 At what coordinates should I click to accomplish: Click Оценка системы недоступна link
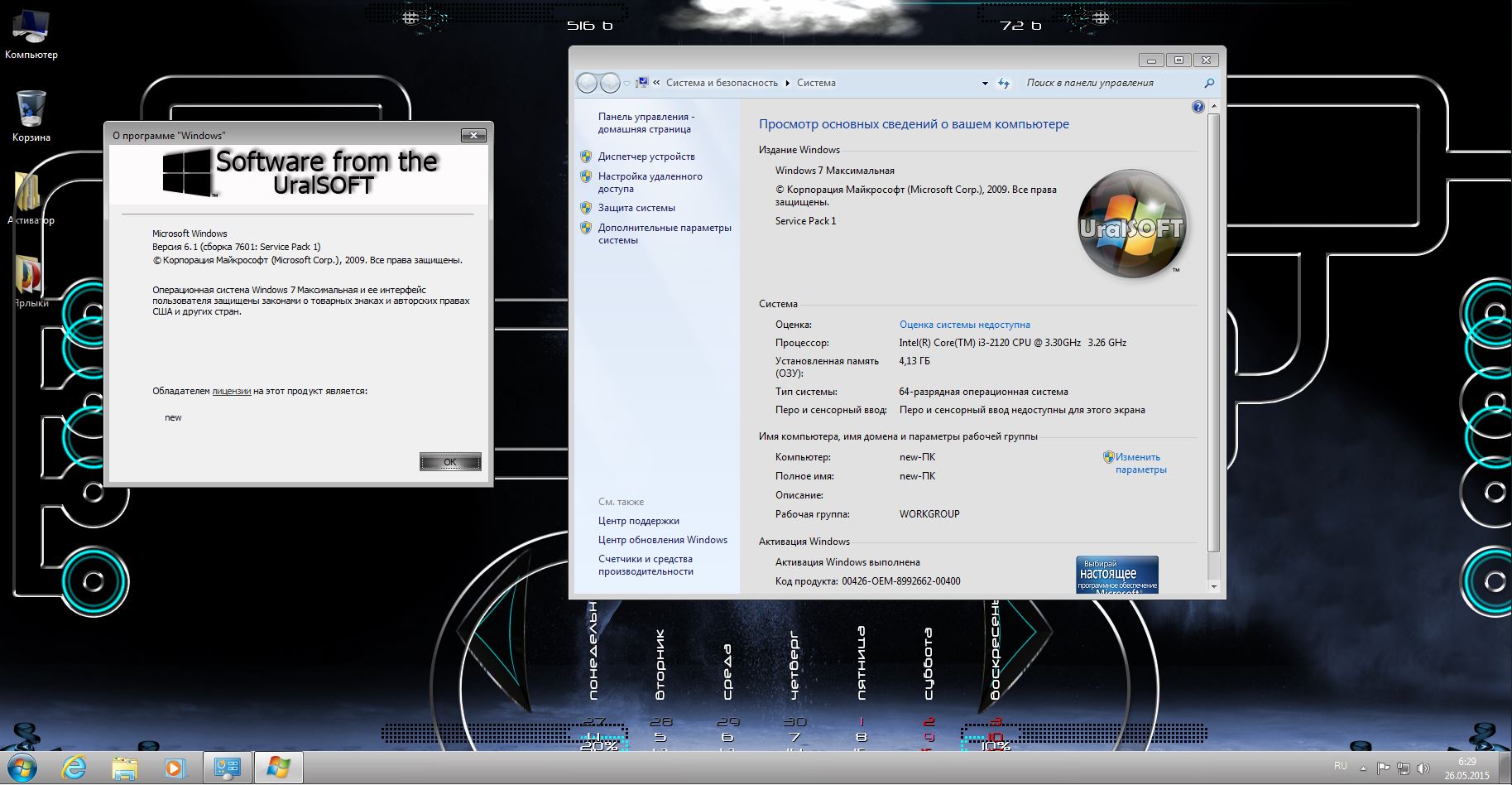point(964,325)
